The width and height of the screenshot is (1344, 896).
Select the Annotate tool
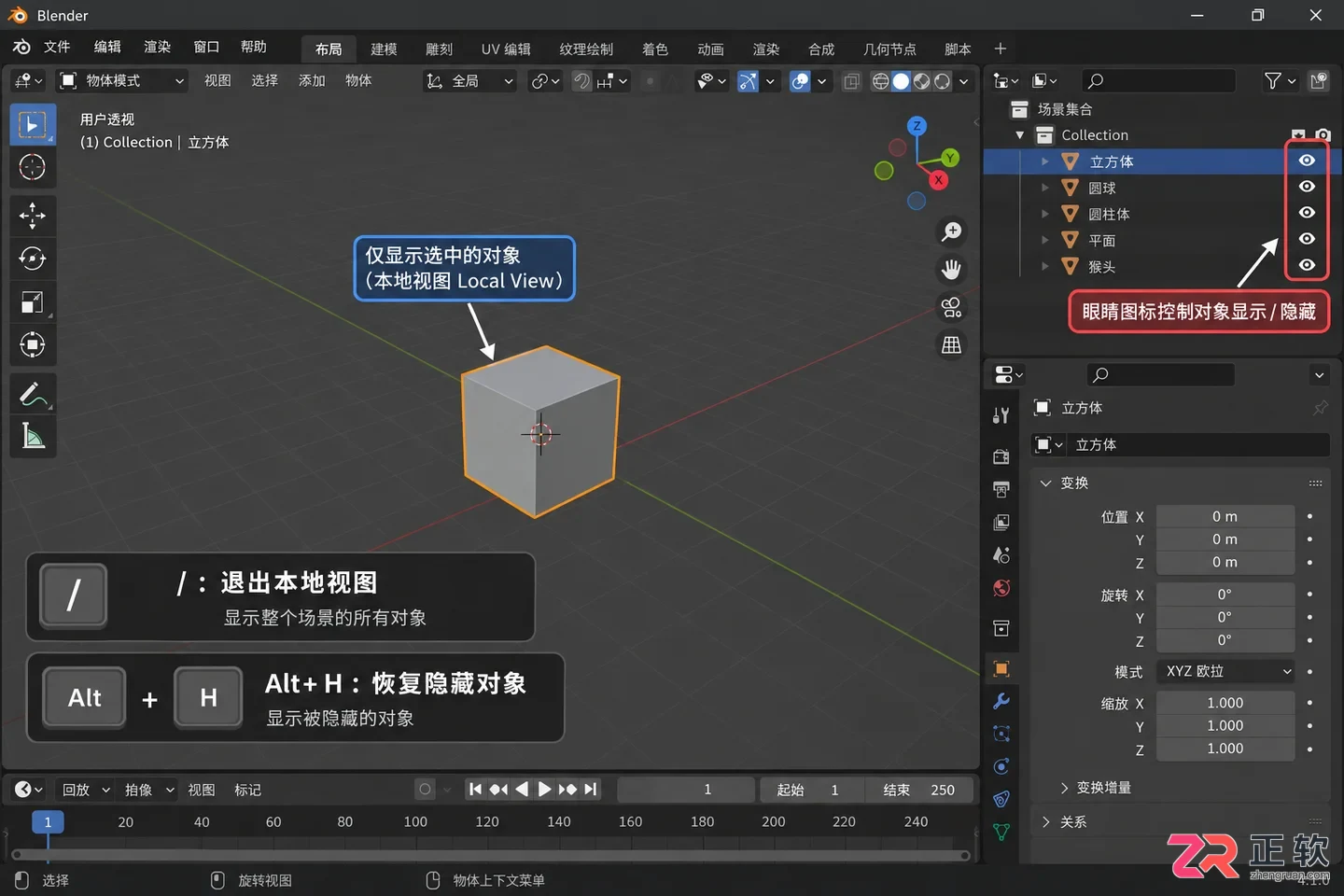[x=33, y=394]
